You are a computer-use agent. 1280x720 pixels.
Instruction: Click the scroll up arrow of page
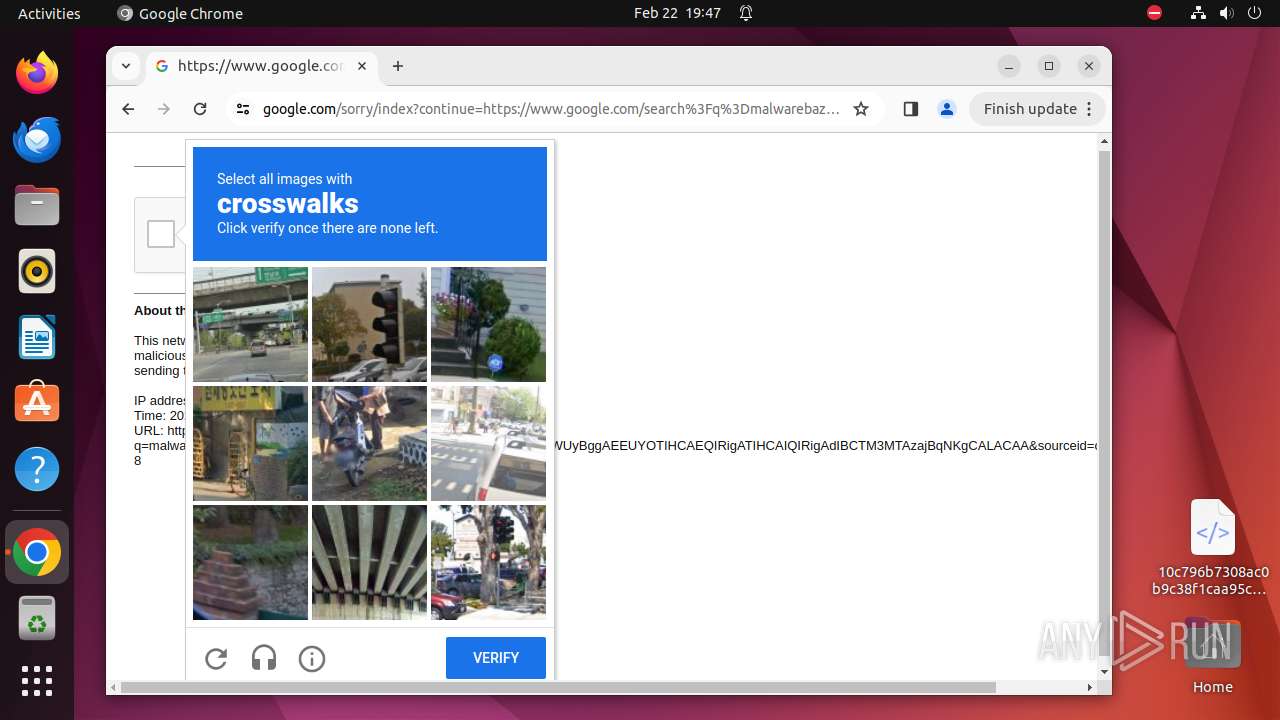pyautogui.click(x=1104, y=141)
